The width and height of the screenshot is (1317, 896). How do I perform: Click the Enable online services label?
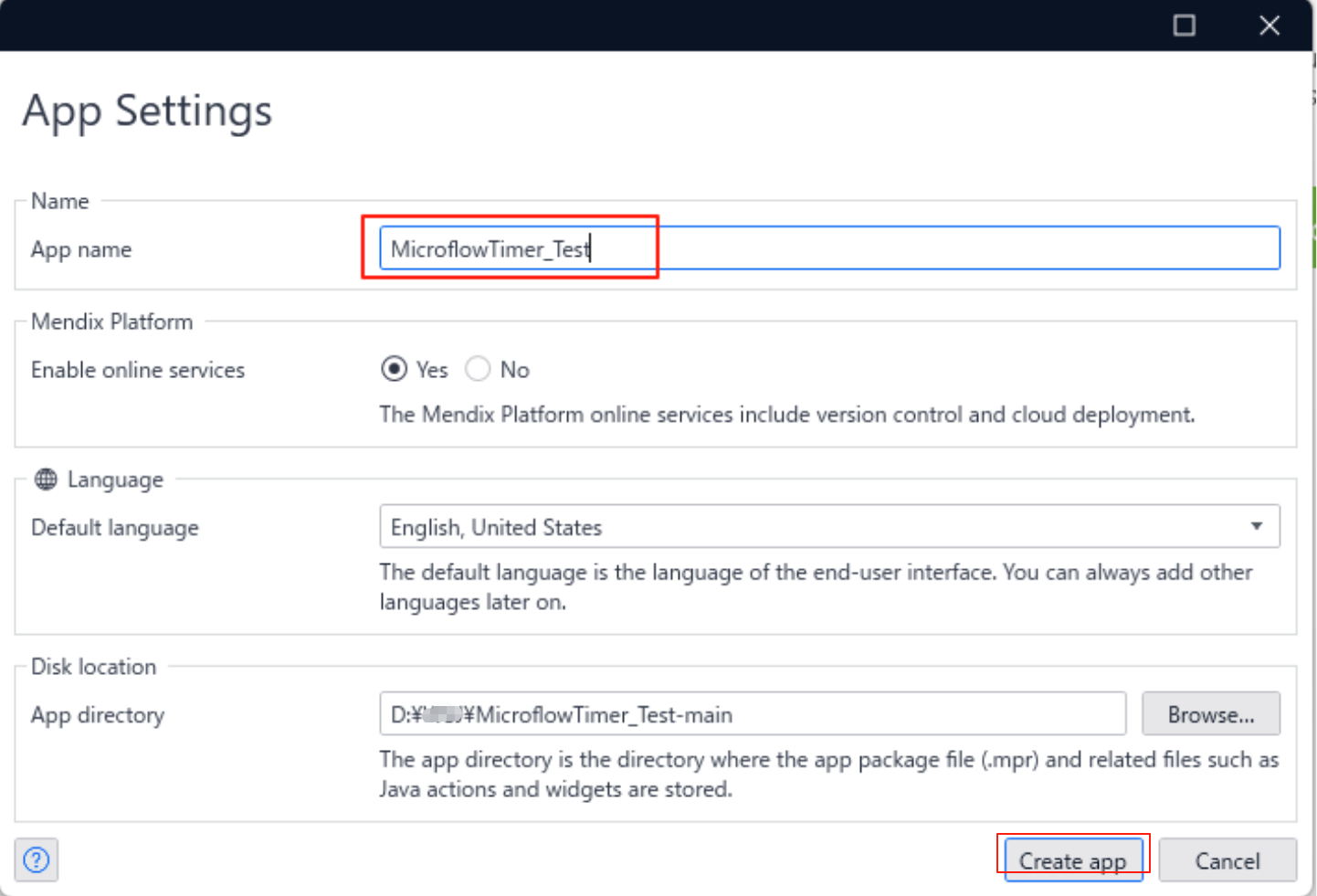tap(138, 370)
